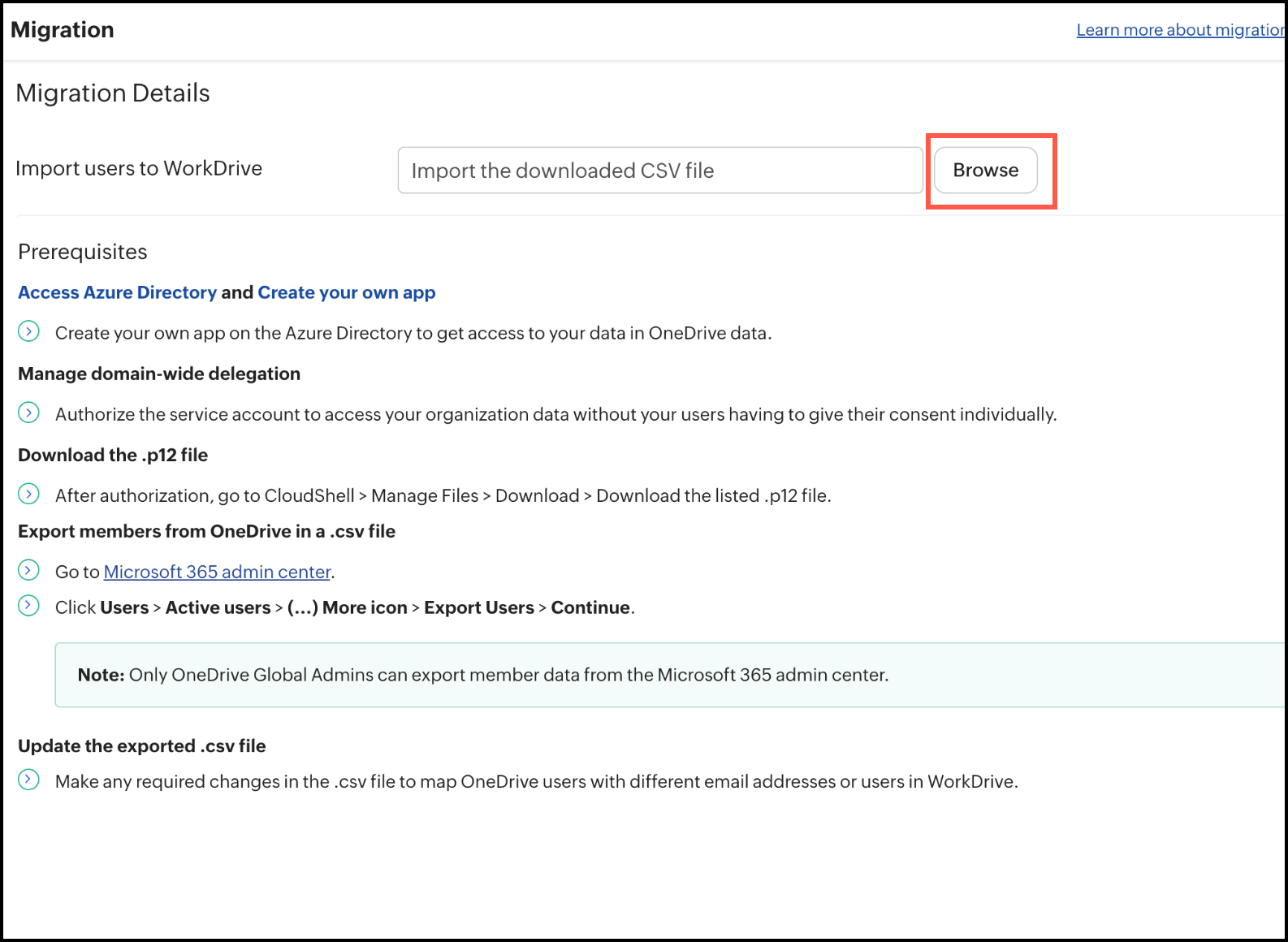Image resolution: width=1288 pixels, height=942 pixels.
Task: Follow the 'Create your own app' link
Action: 346,292
